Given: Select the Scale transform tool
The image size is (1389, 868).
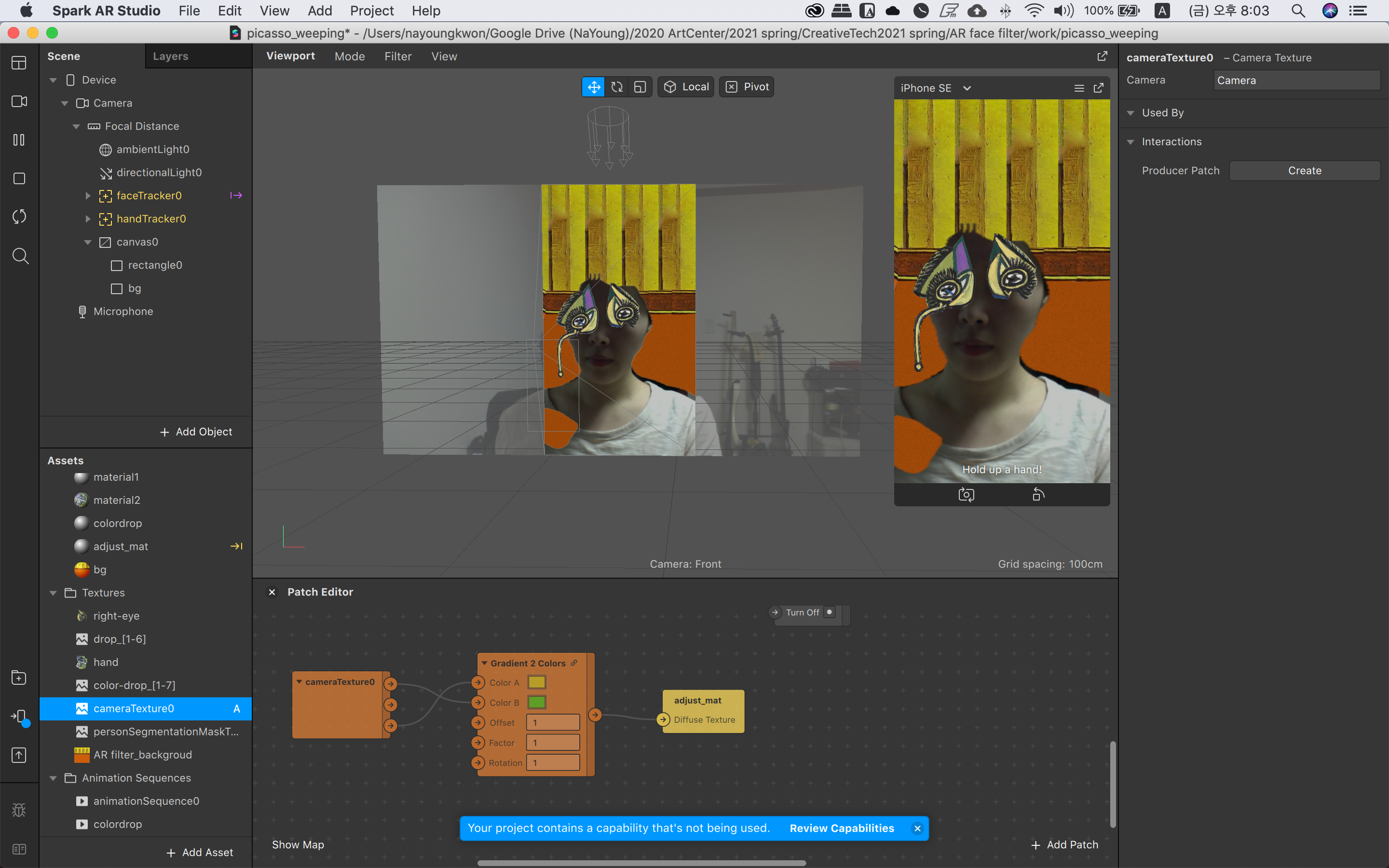Looking at the screenshot, I should click(640, 87).
